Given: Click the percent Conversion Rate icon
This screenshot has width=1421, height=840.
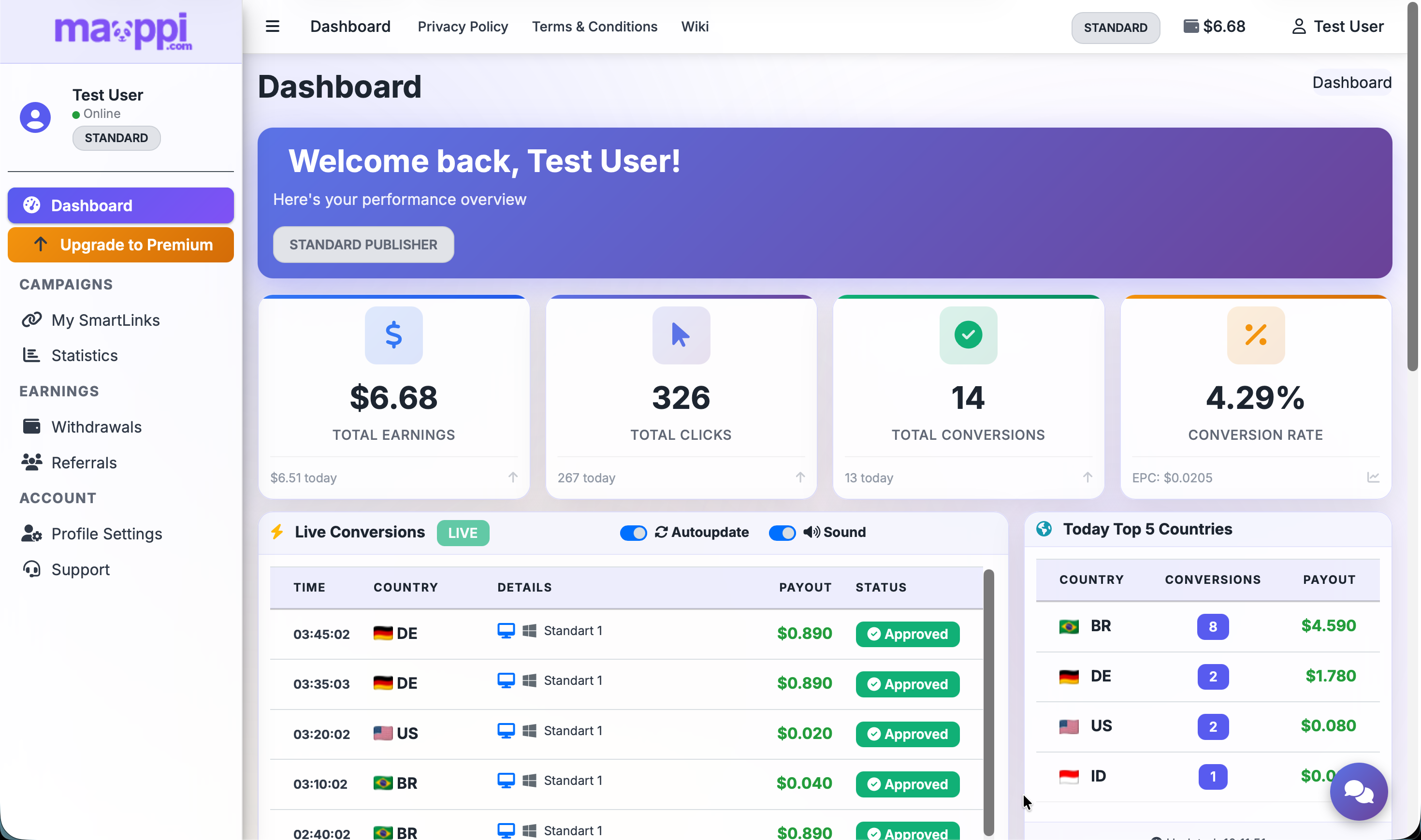Looking at the screenshot, I should [x=1255, y=334].
